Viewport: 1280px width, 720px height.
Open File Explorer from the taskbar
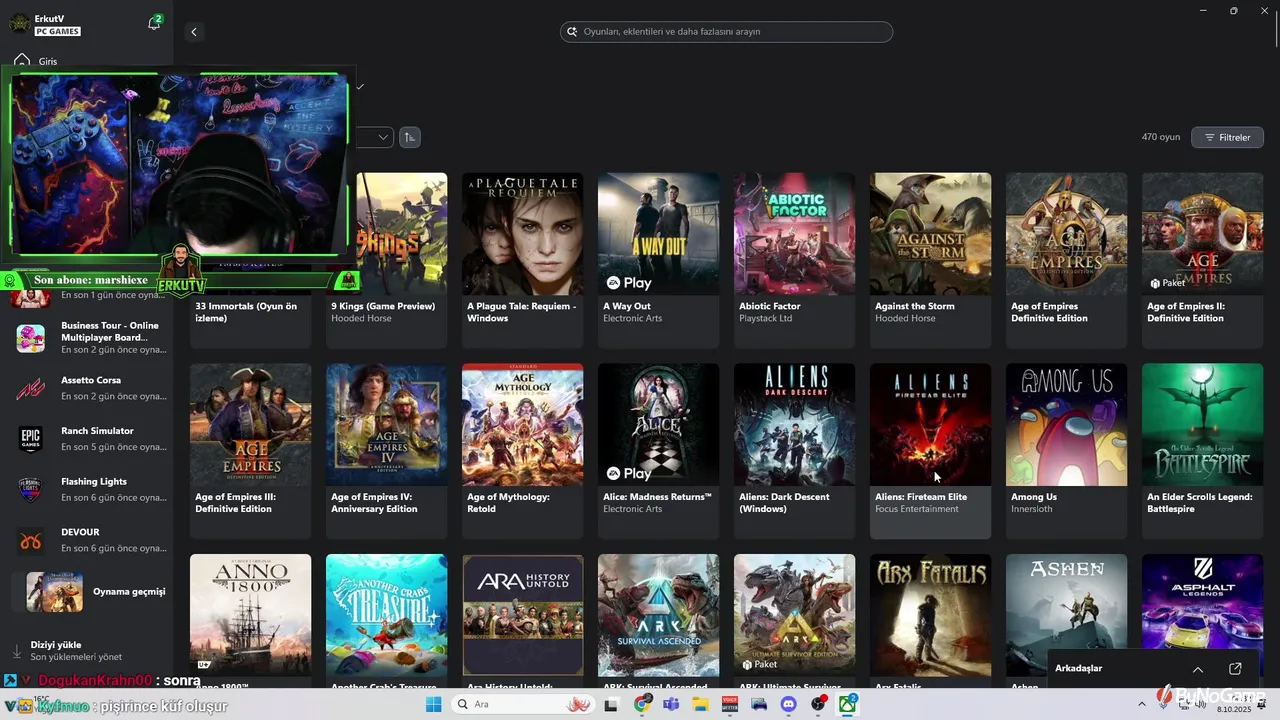click(700, 705)
